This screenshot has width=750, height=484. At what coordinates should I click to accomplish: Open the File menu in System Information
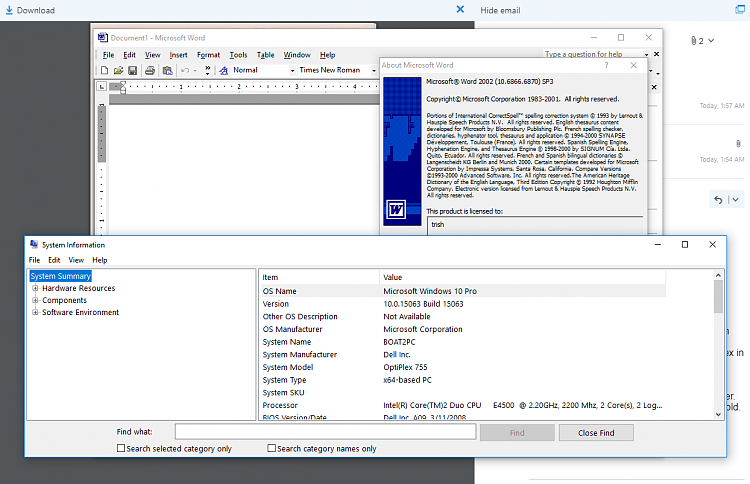tap(34, 260)
